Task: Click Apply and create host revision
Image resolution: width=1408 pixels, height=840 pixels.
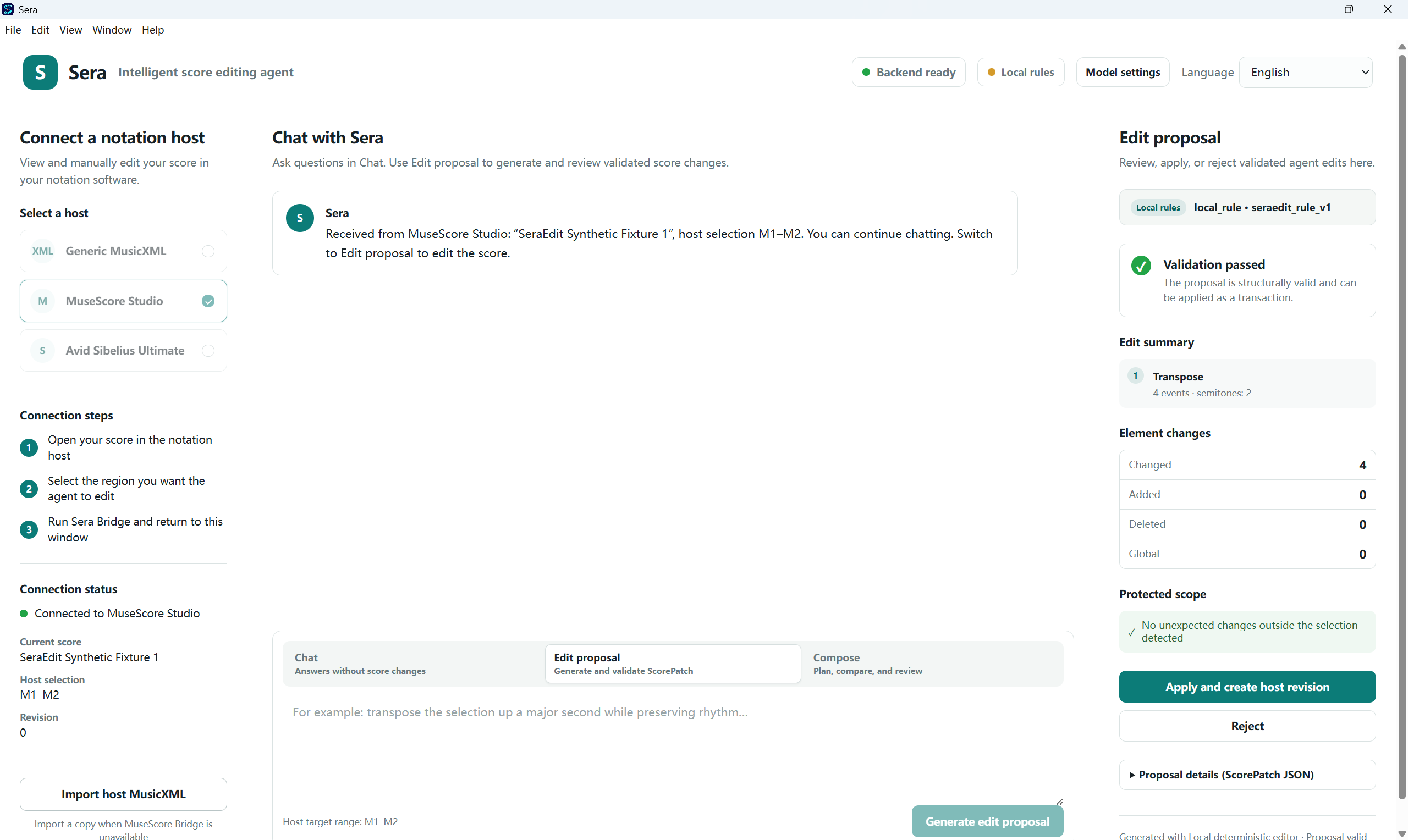Action: click(1247, 687)
